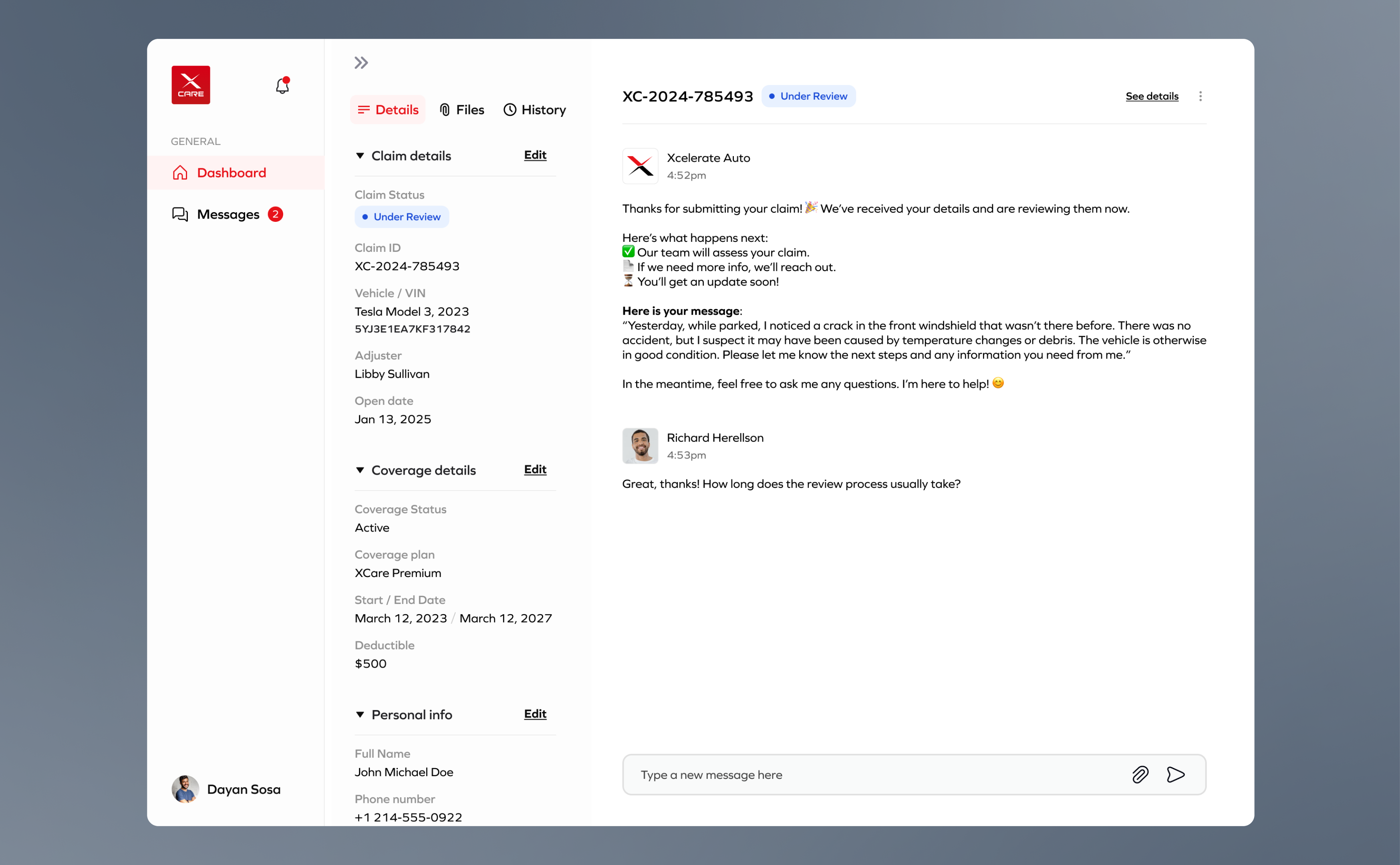Click the 4:52pm message timestamp

tap(686, 176)
